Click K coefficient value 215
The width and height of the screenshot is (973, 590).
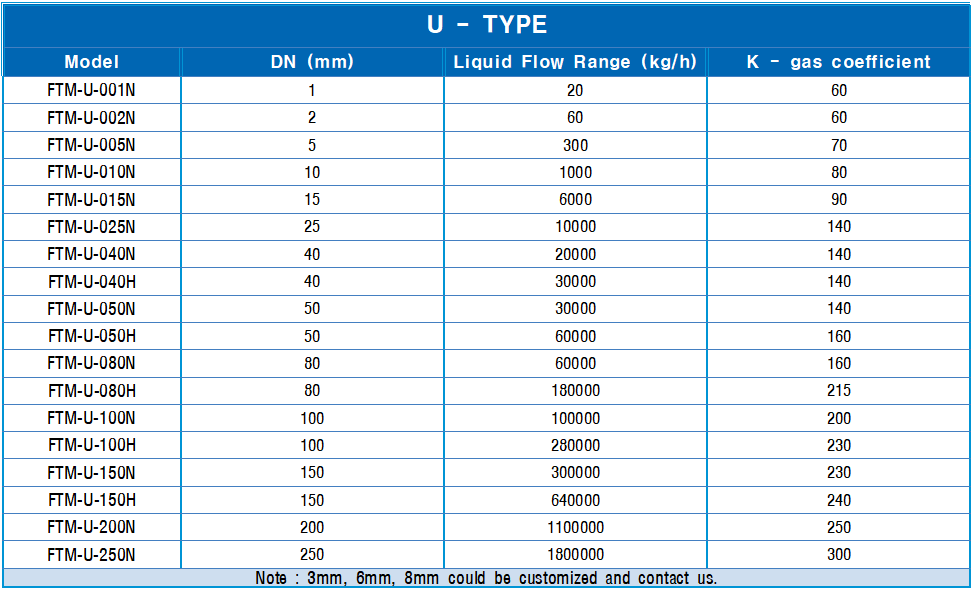coord(839,391)
